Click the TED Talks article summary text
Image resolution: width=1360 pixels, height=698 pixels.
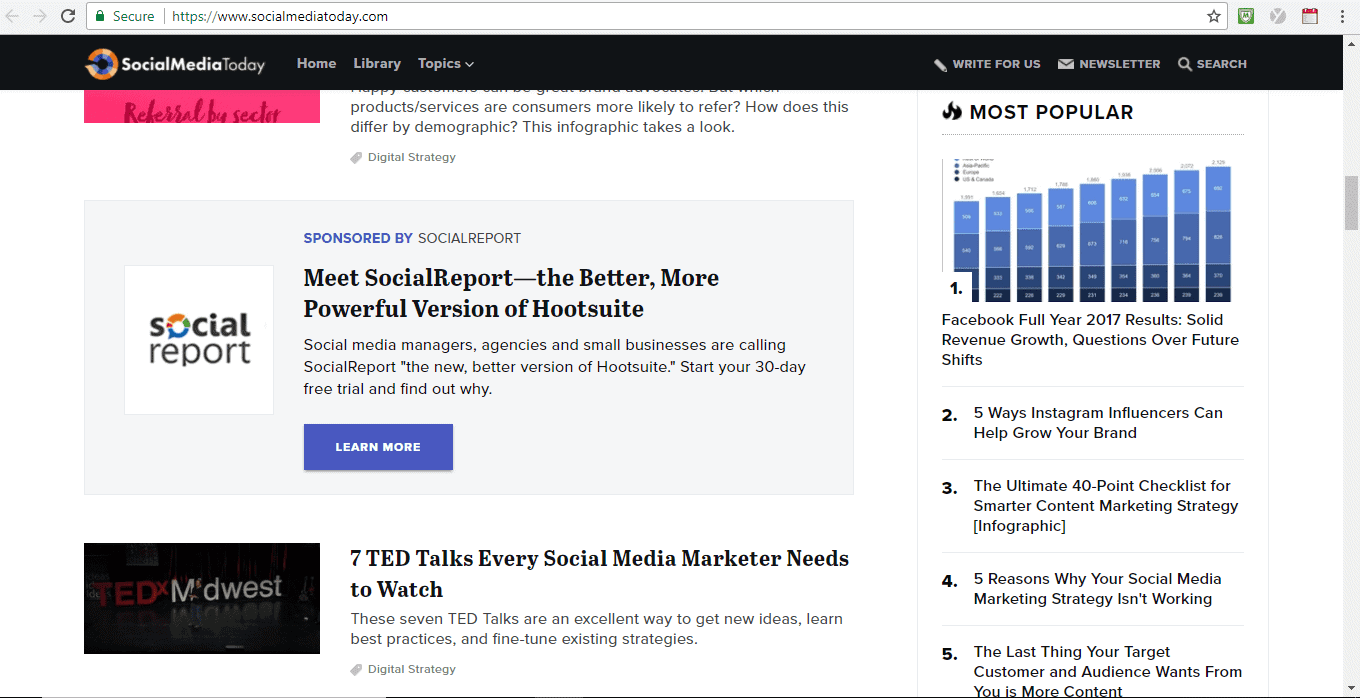coord(596,629)
